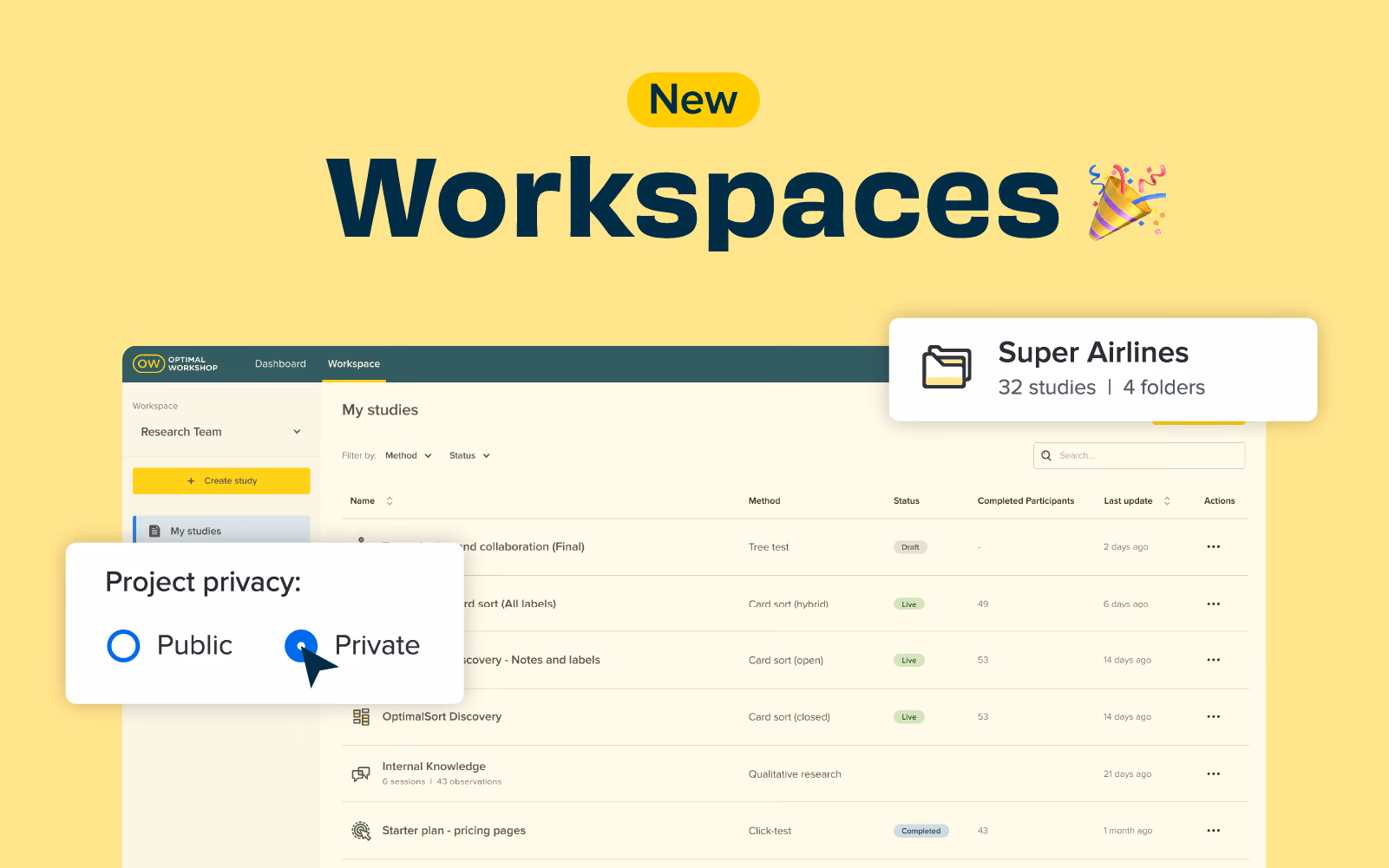Click the '21 days ago' update cell
Screen dimensions: 1389x868
[1127, 774]
